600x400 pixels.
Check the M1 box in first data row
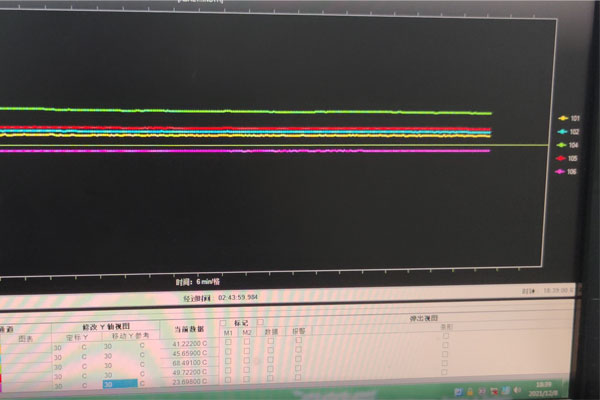tap(228, 343)
